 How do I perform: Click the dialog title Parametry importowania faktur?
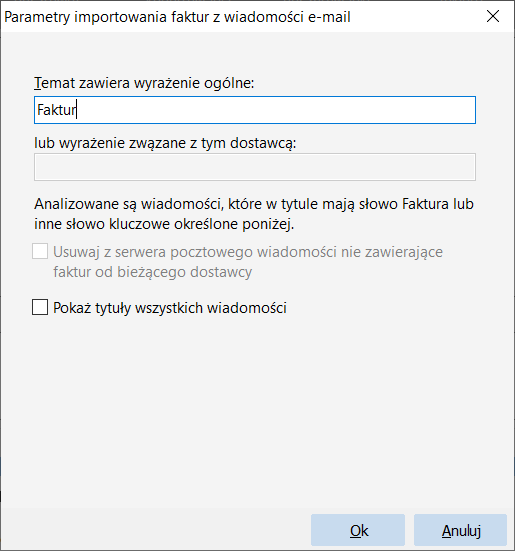pyautogui.click(x=177, y=17)
